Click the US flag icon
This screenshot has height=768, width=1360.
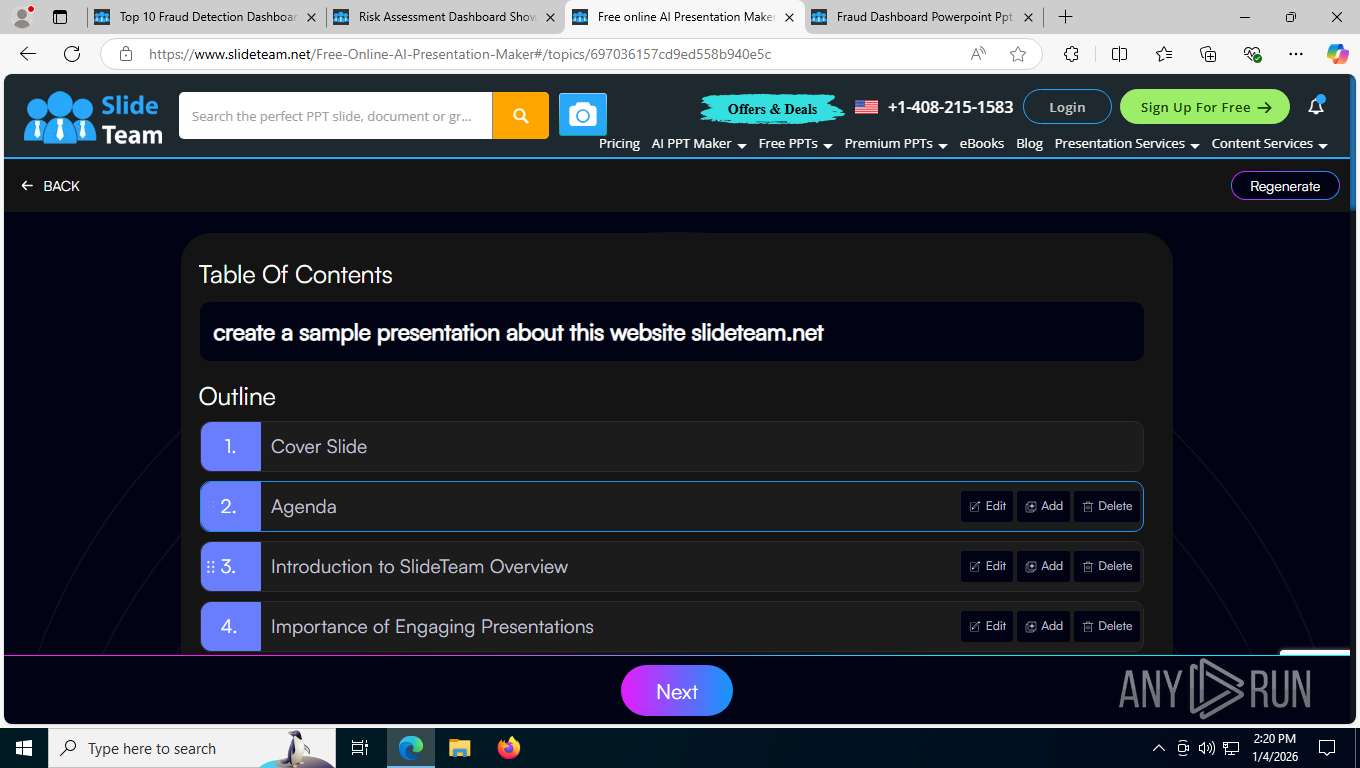click(866, 107)
